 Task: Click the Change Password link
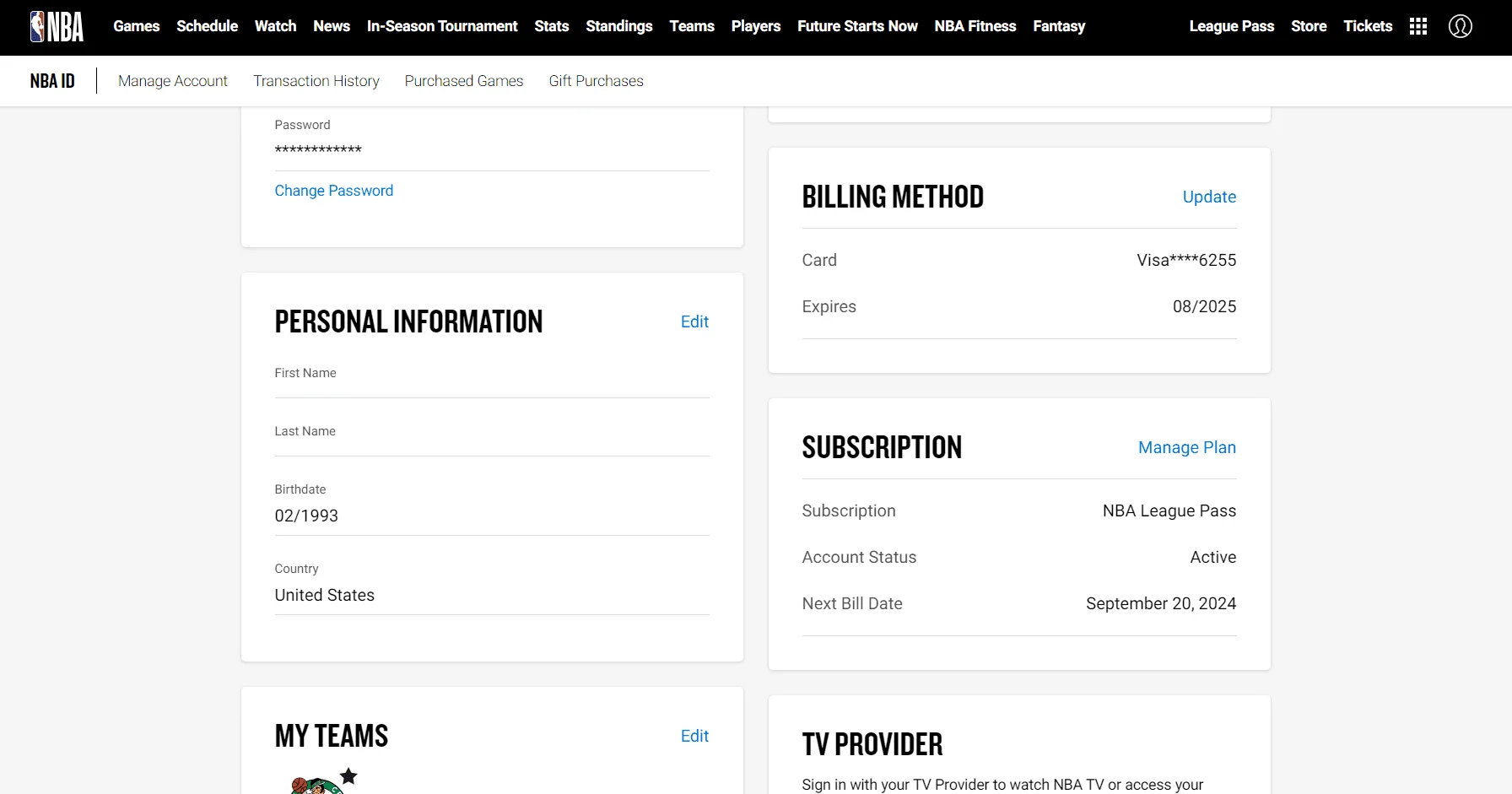click(x=334, y=191)
